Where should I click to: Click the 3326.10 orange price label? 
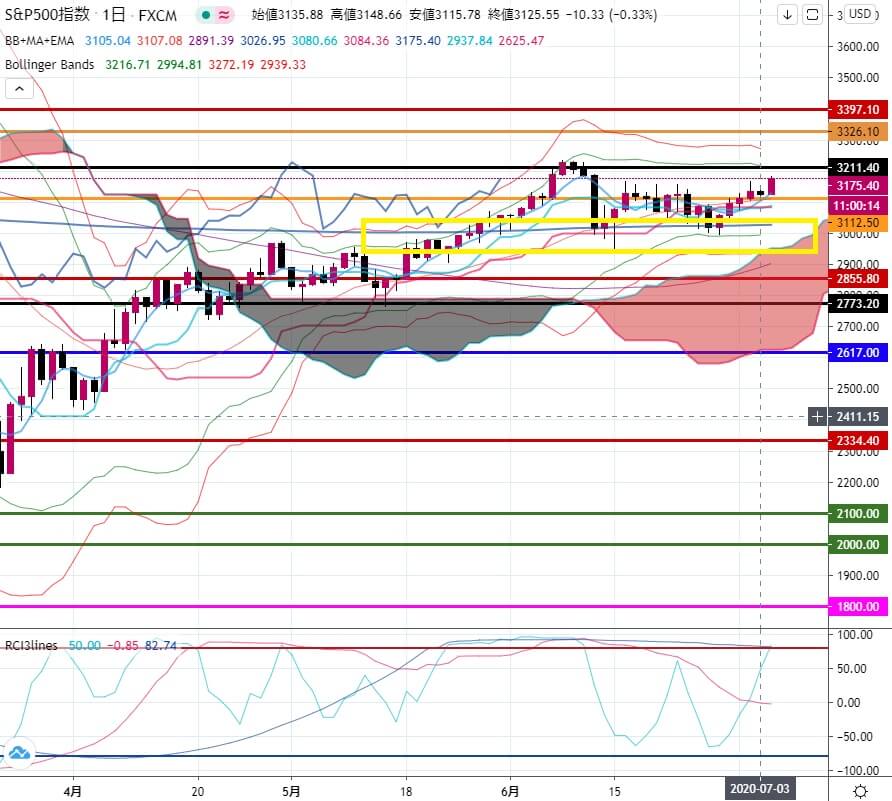tap(858, 131)
